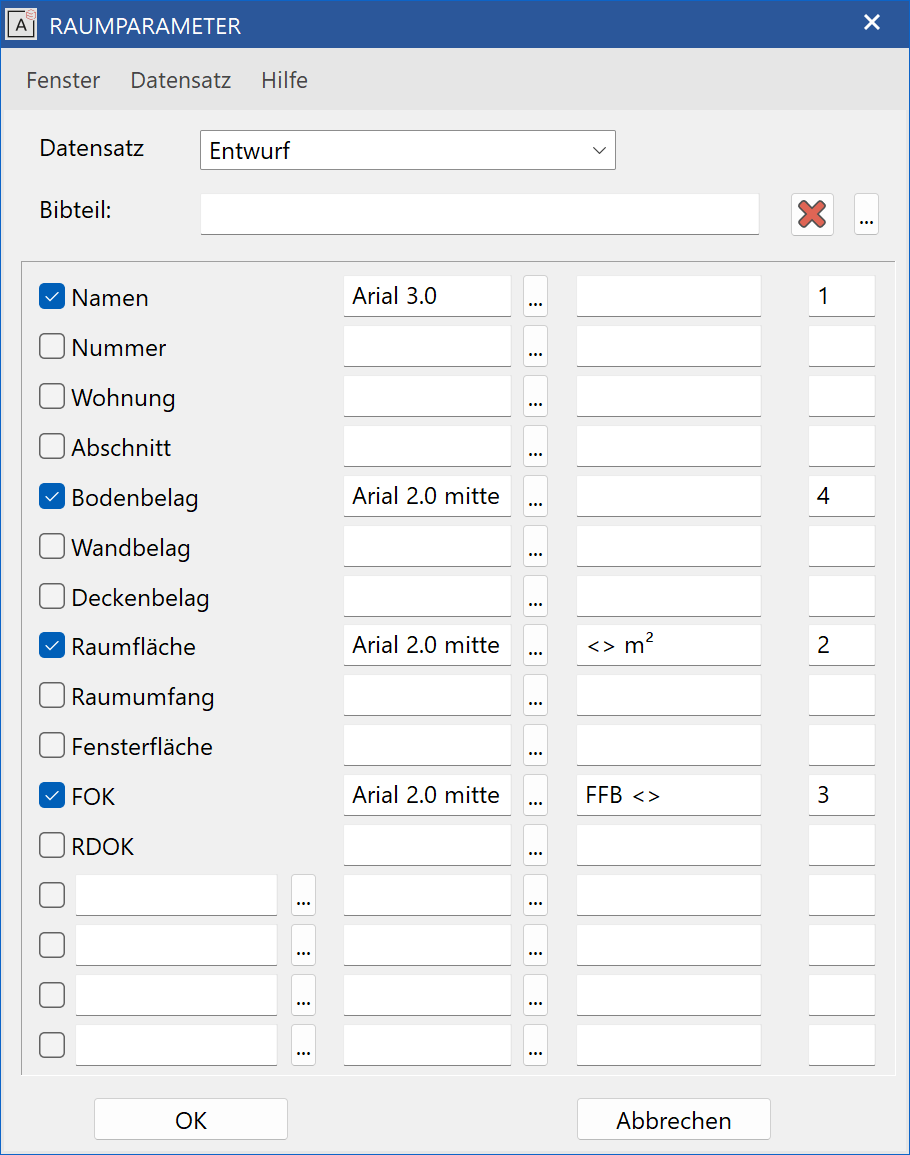Click the Arial 3.0 font field for Namen
910x1155 pixels.
(427, 296)
